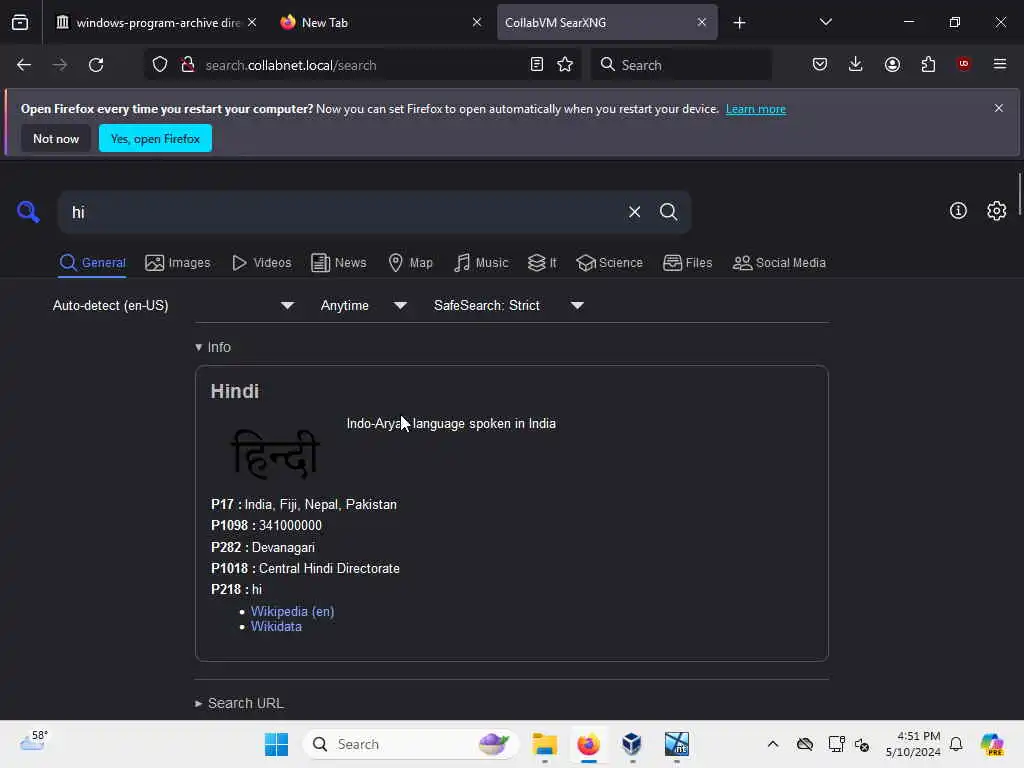Click the Hindi infobox heading
1024x768 pixels.
(x=234, y=391)
